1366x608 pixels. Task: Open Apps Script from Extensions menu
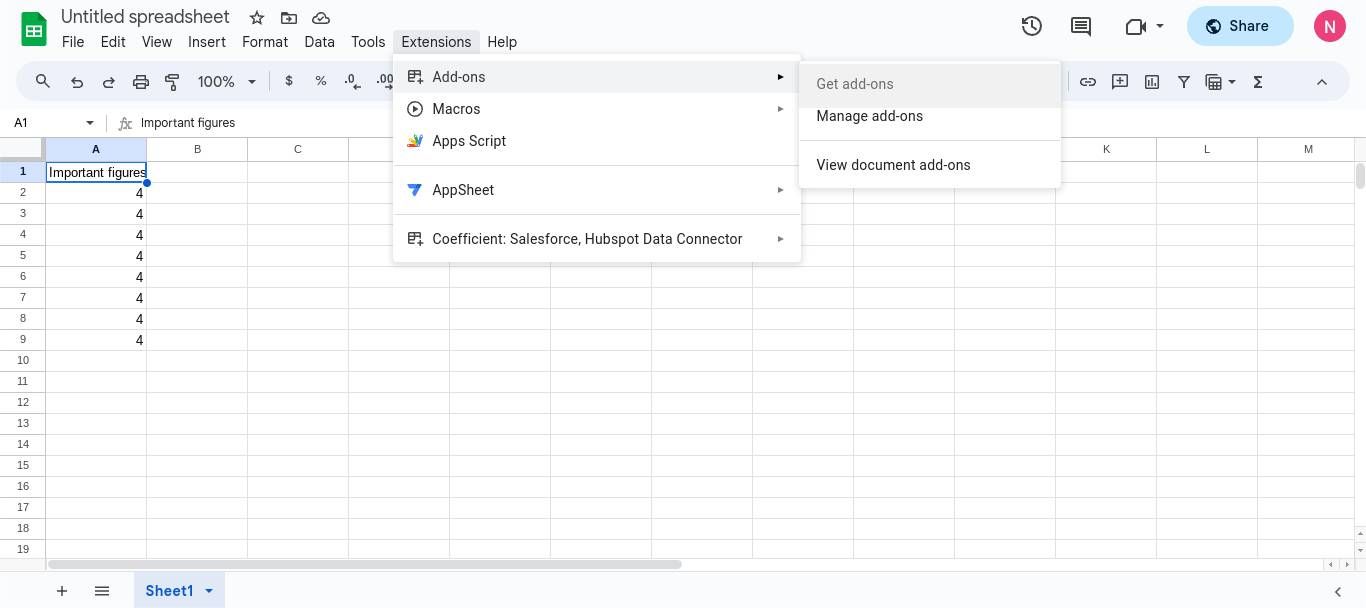[468, 141]
